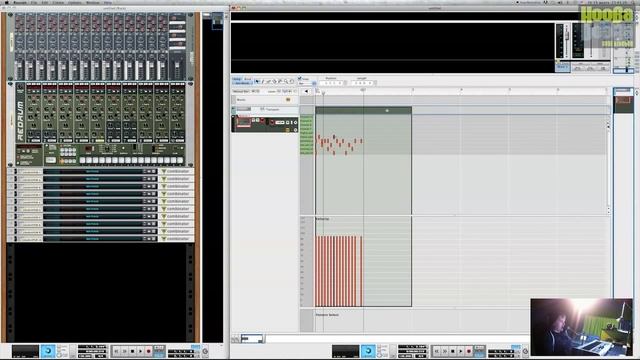The image size is (640, 360).
Task: Select the arrow Selection tool in sequencer toolbar
Action: tap(257, 82)
